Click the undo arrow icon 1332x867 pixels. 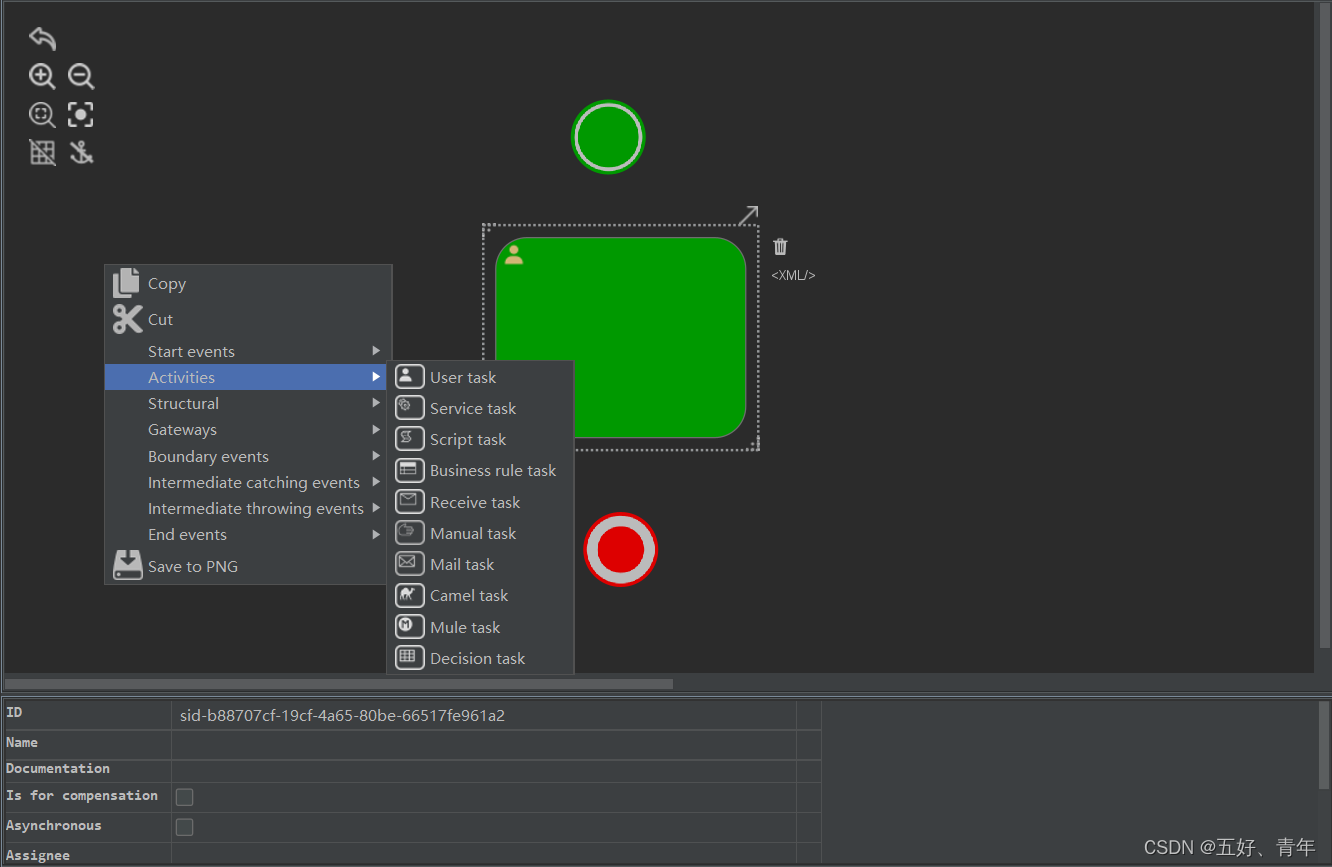(42, 39)
